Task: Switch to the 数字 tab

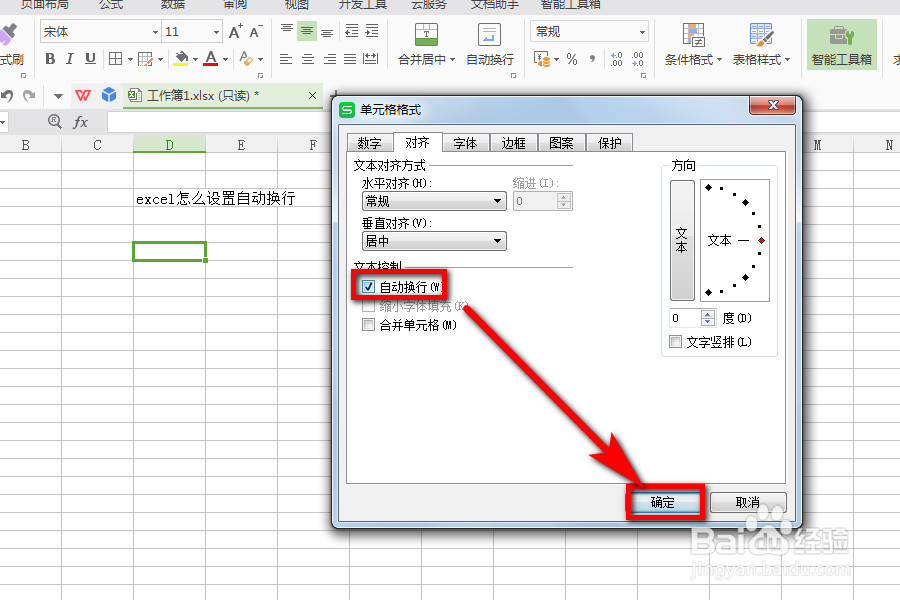Action: point(370,143)
